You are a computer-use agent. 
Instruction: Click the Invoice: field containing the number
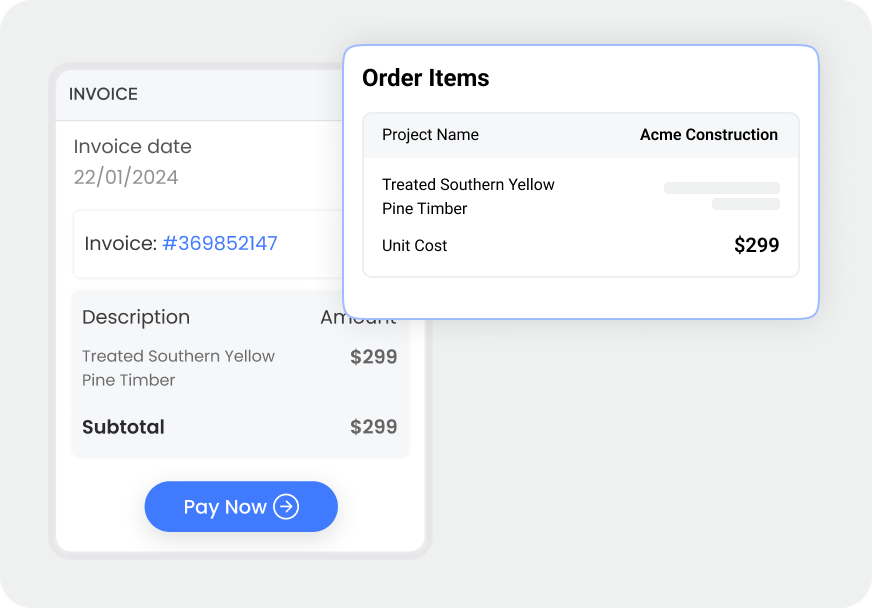tap(180, 243)
